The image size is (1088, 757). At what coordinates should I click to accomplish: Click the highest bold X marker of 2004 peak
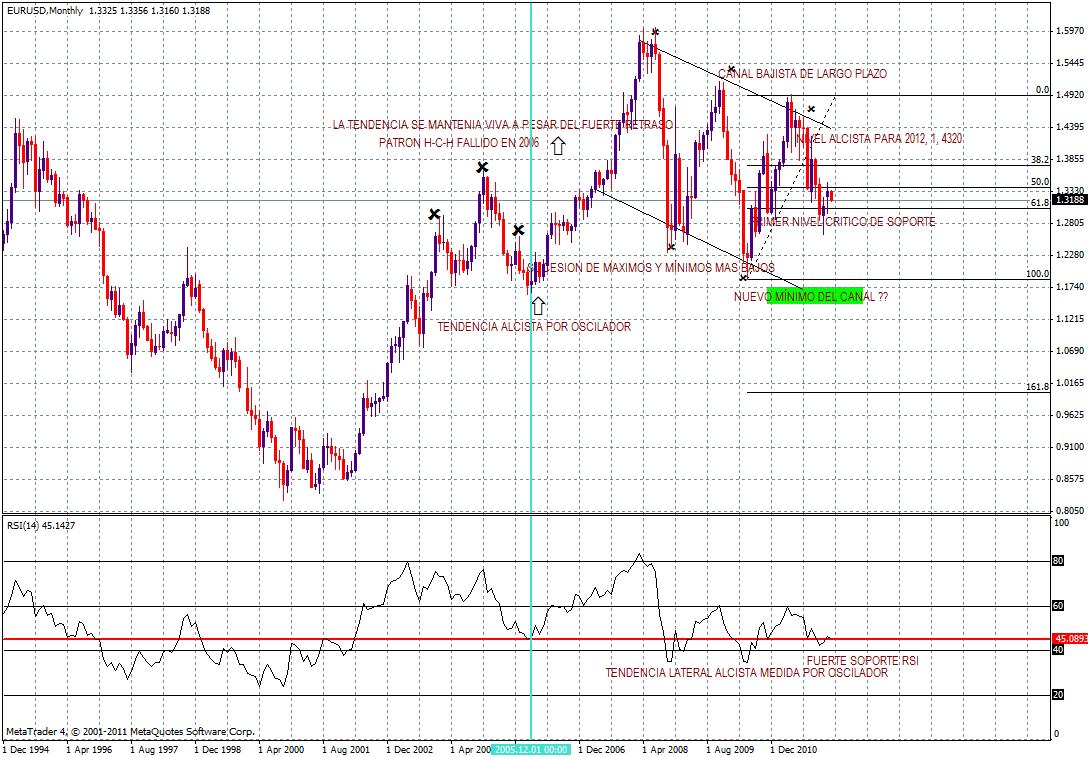click(x=482, y=167)
